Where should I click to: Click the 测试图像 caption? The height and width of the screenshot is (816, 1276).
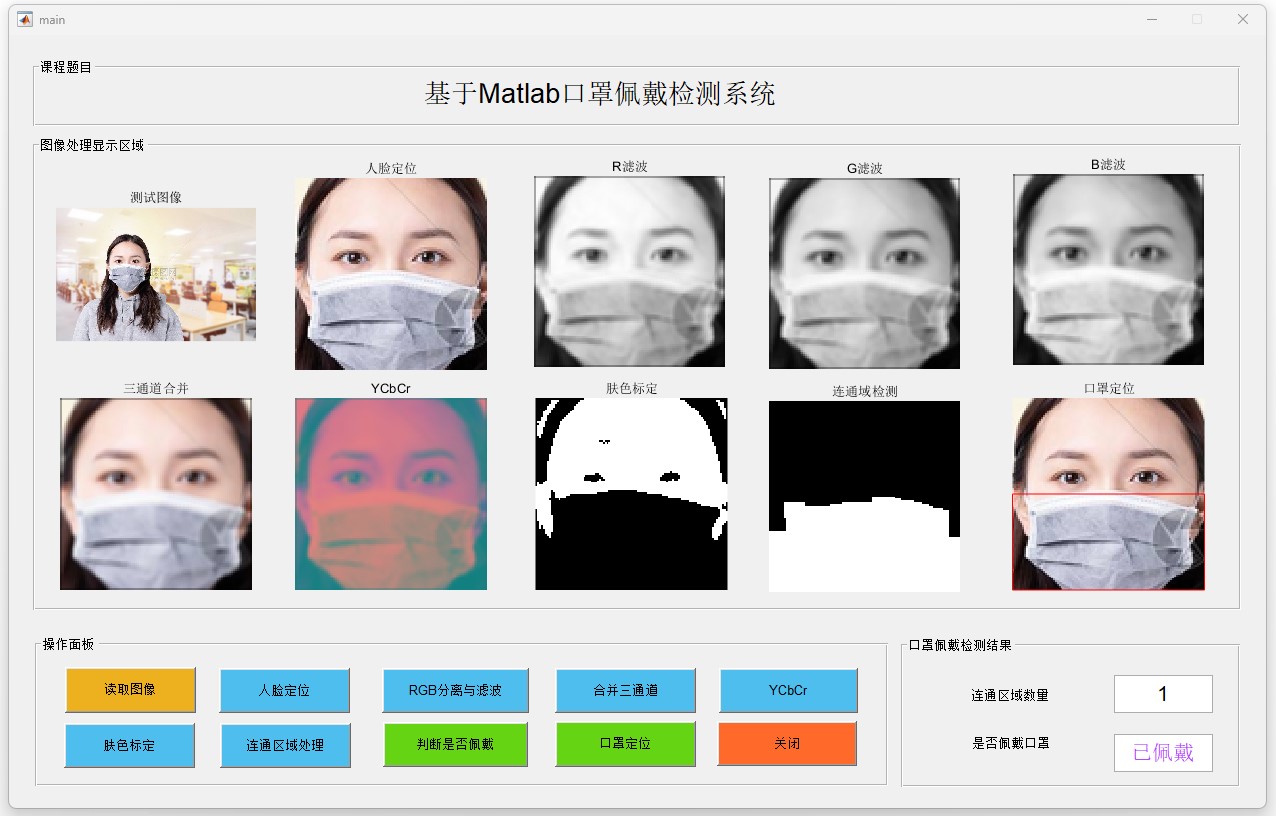click(156, 198)
